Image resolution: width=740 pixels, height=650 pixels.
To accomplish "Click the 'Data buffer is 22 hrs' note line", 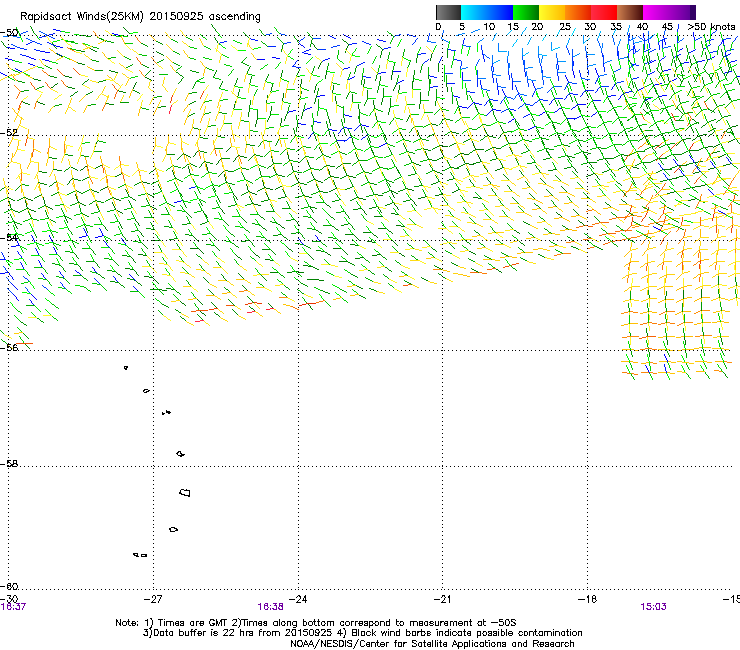I will [x=363, y=633].
